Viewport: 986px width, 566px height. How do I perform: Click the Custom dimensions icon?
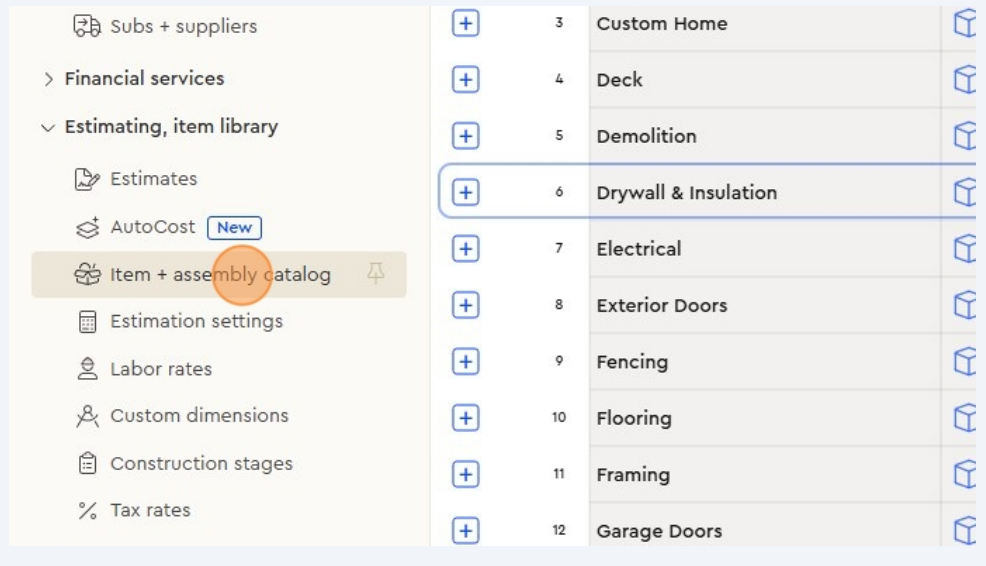(84, 416)
